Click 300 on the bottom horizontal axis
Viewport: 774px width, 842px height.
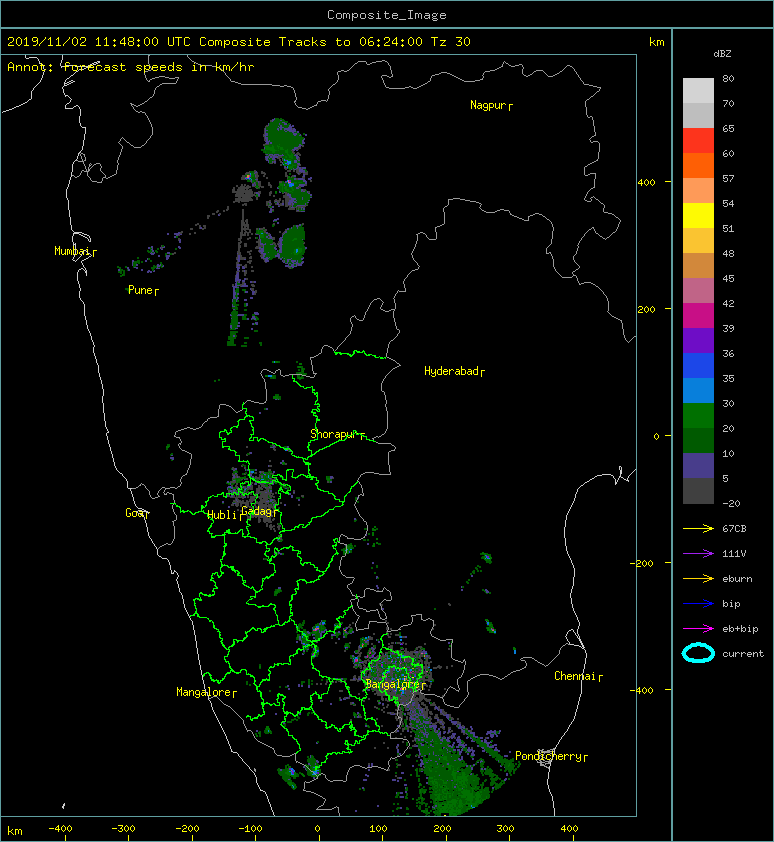(505, 829)
